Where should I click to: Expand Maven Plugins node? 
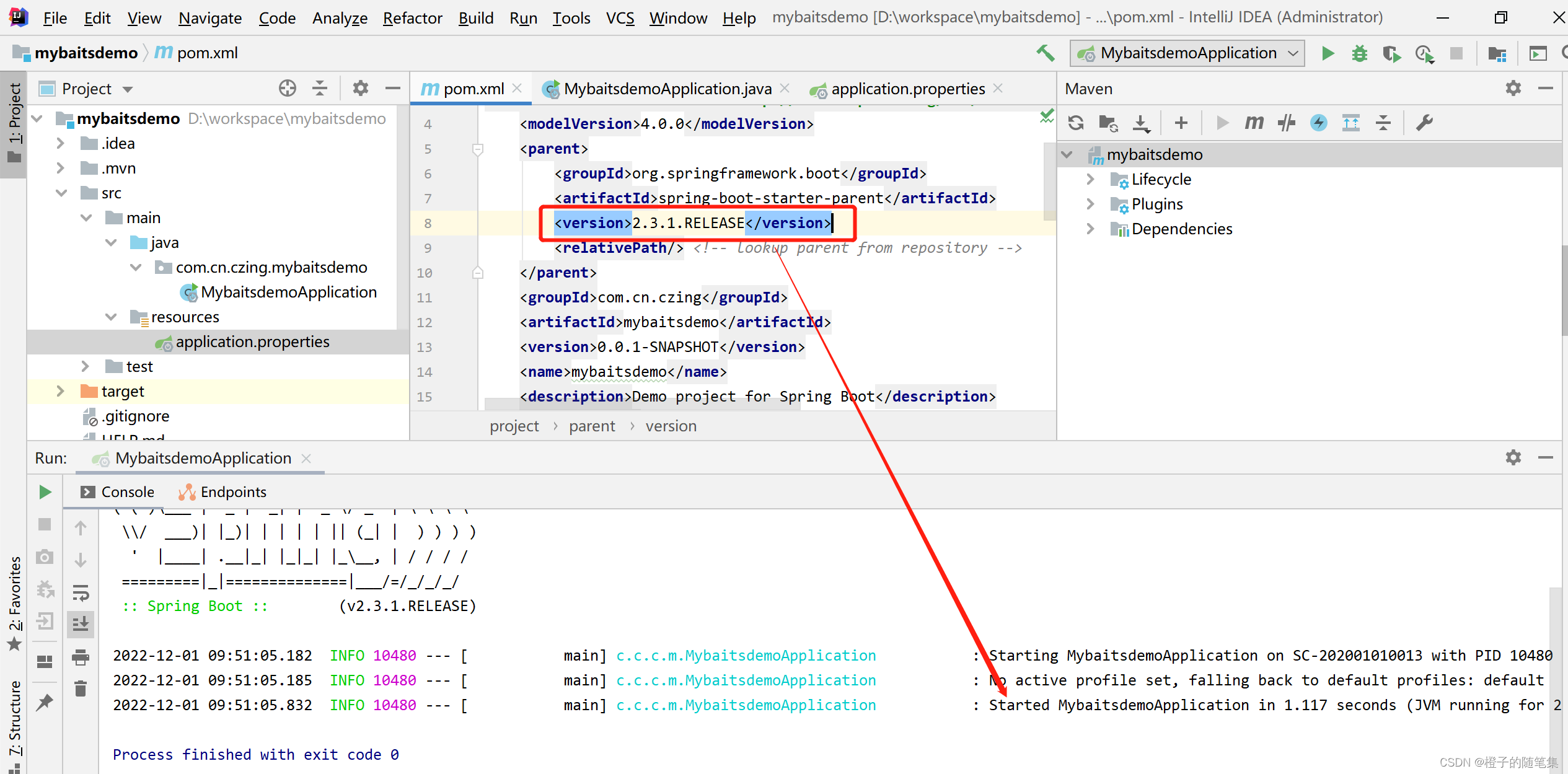1091,204
